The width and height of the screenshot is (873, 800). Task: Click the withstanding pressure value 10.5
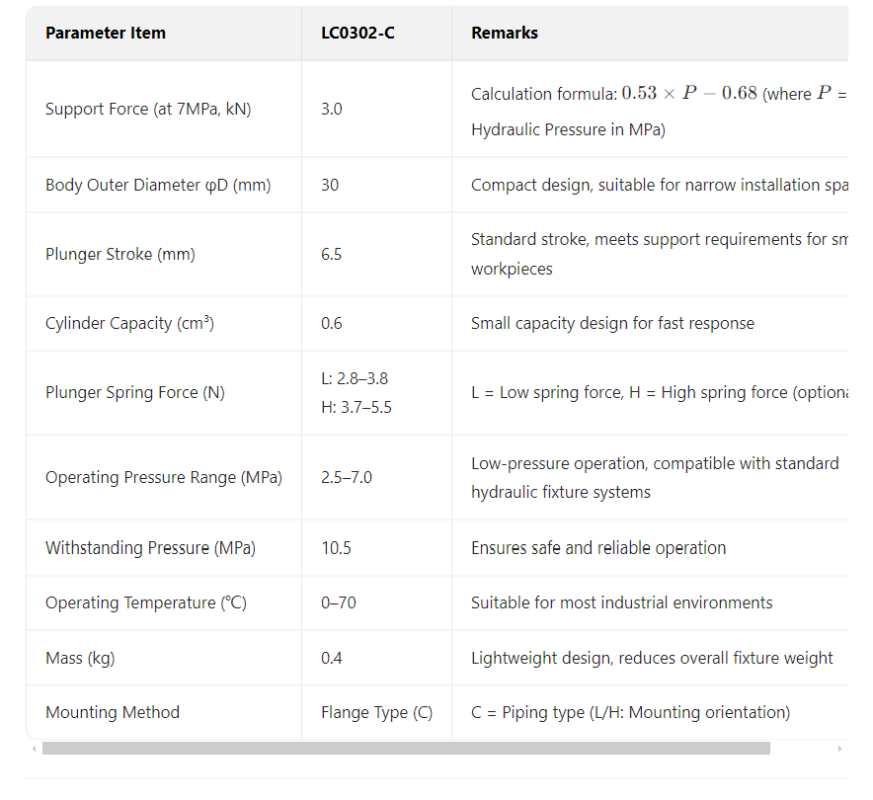336,548
